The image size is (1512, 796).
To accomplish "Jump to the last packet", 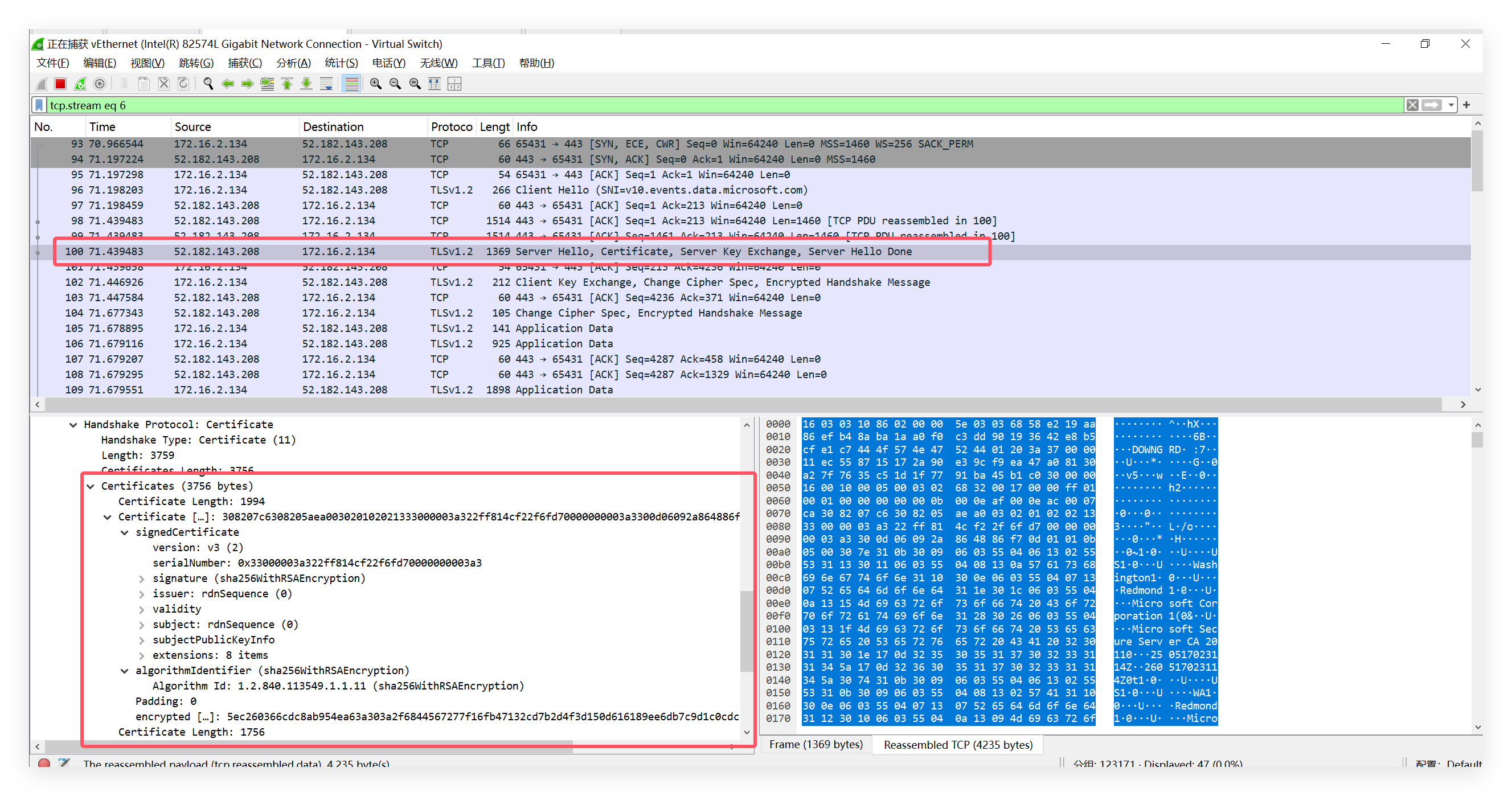I will [306, 84].
